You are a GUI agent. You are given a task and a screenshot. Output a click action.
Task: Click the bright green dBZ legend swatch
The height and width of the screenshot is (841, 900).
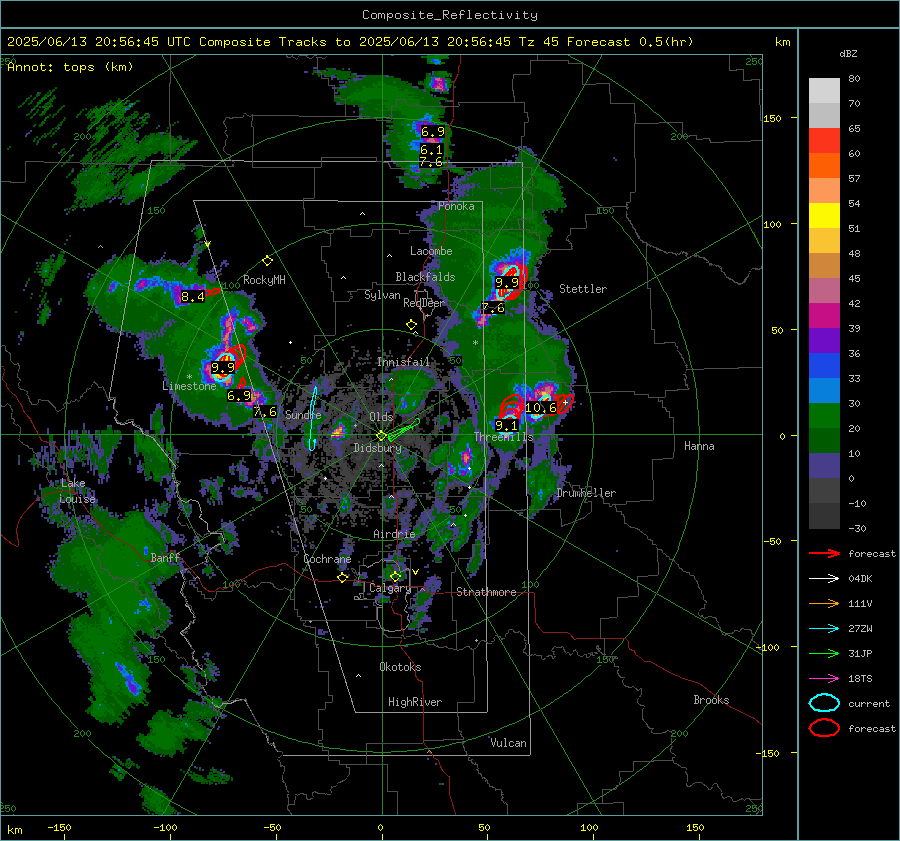click(x=824, y=416)
